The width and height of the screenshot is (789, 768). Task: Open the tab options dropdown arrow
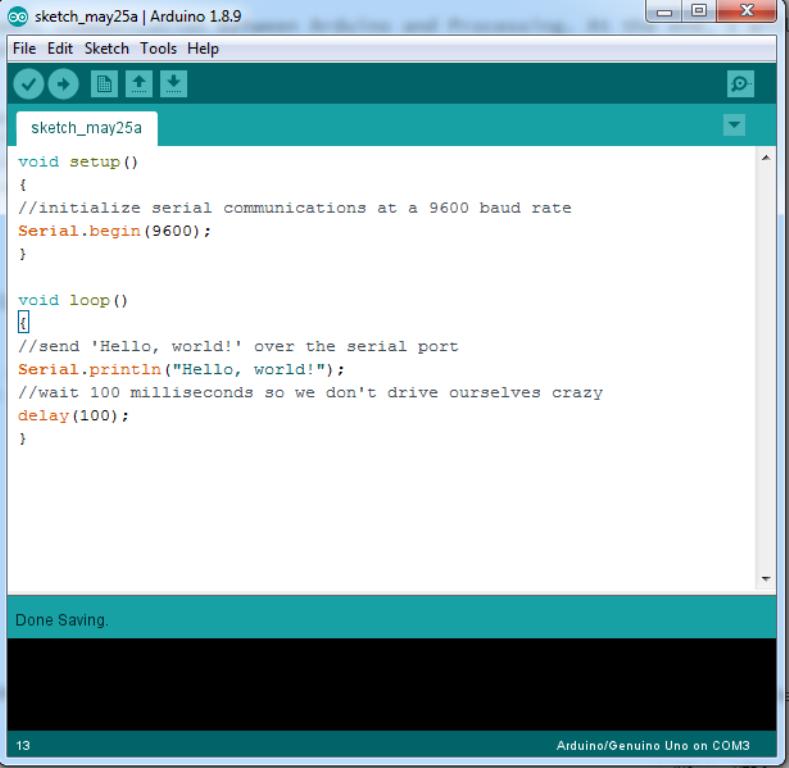pos(734,124)
